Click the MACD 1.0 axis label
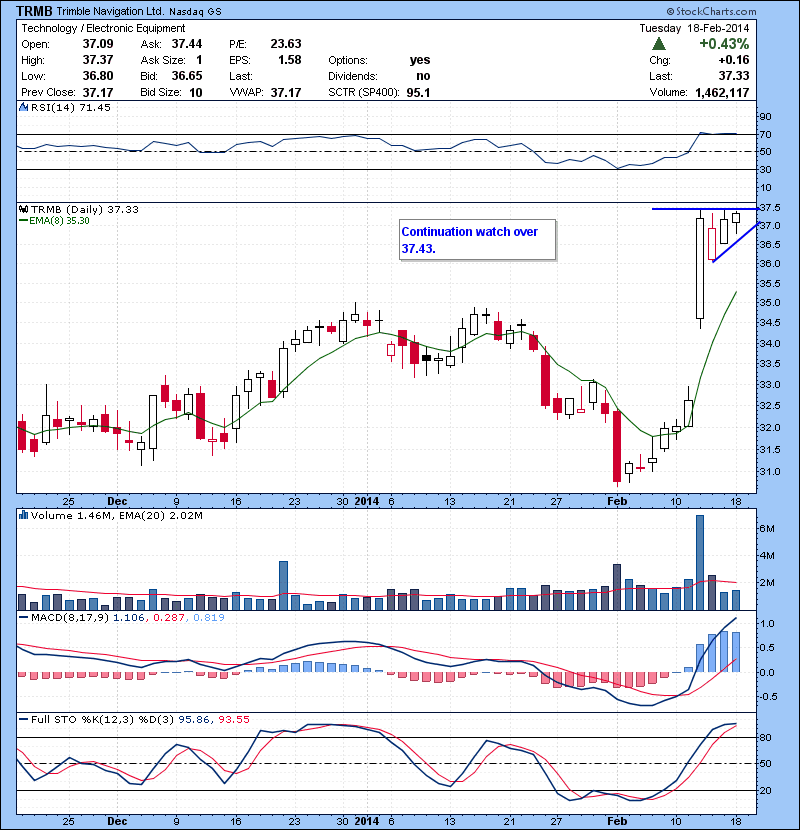 click(767, 624)
